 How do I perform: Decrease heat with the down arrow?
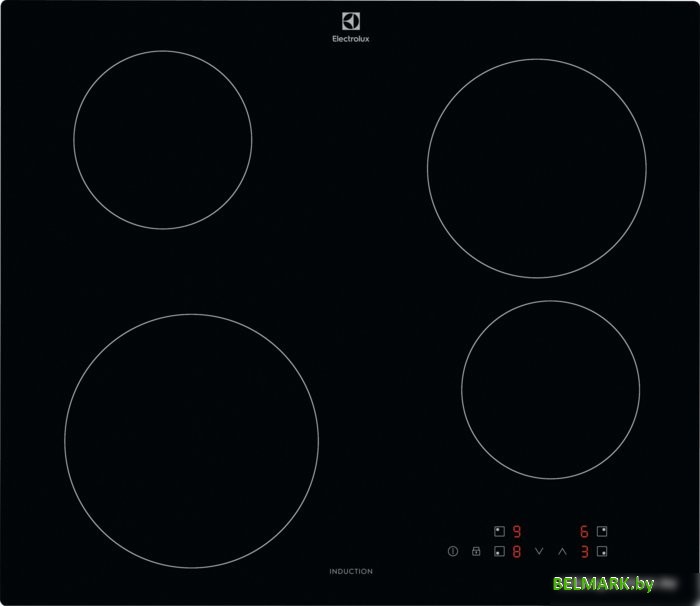click(540, 551)
